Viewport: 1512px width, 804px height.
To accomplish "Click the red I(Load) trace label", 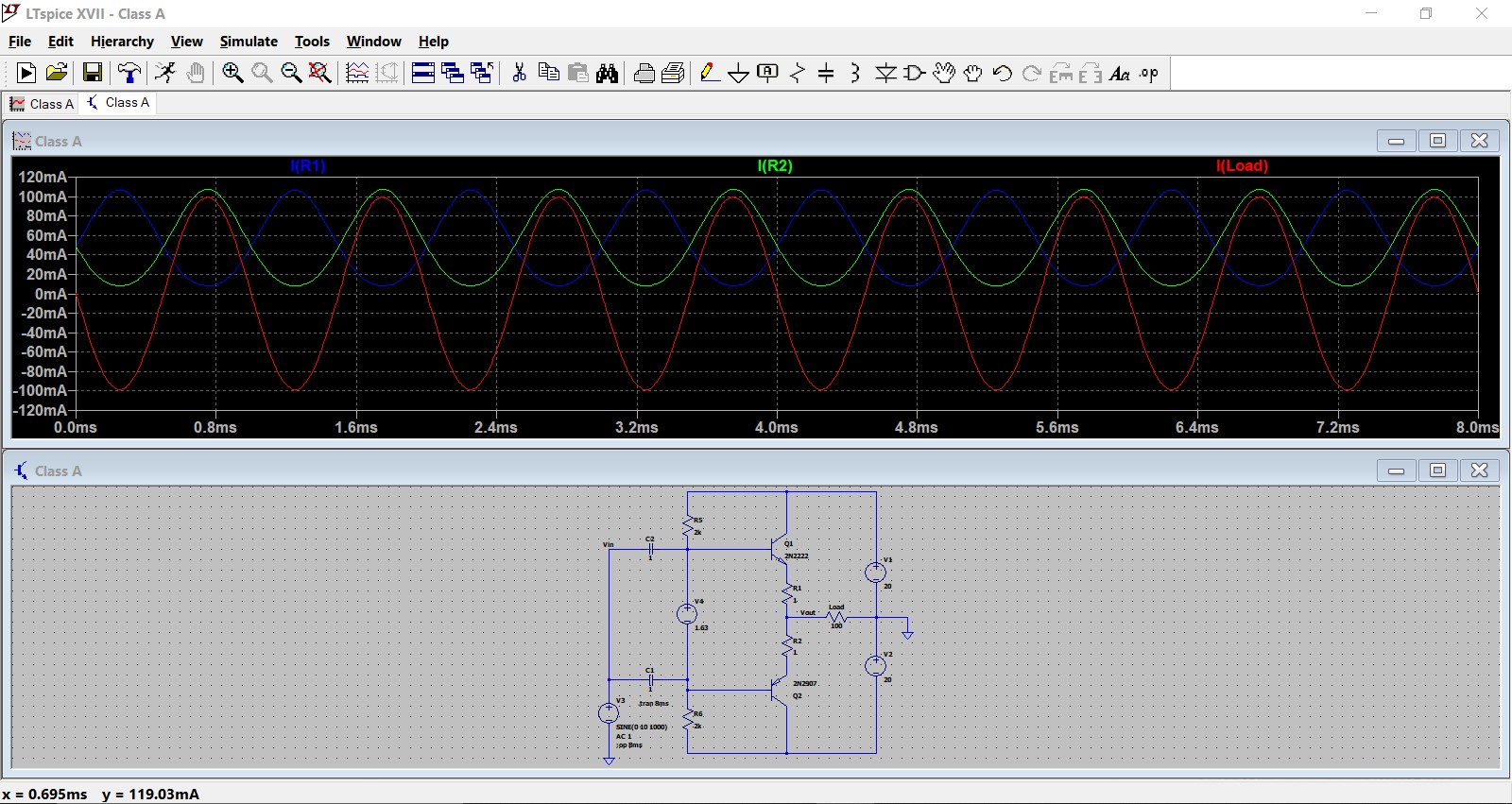I will (1242, 165).
